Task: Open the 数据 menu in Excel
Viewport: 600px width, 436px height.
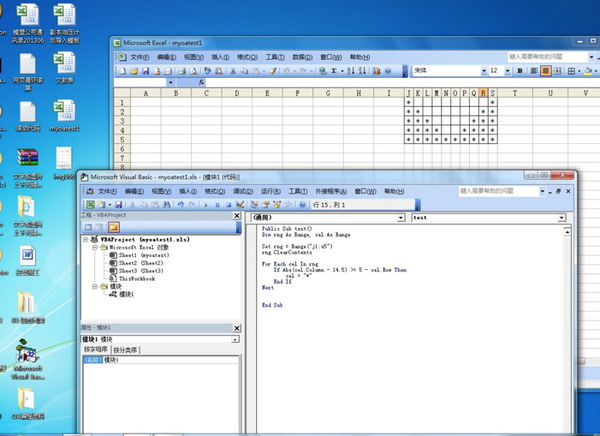Action: pos(302,57)
